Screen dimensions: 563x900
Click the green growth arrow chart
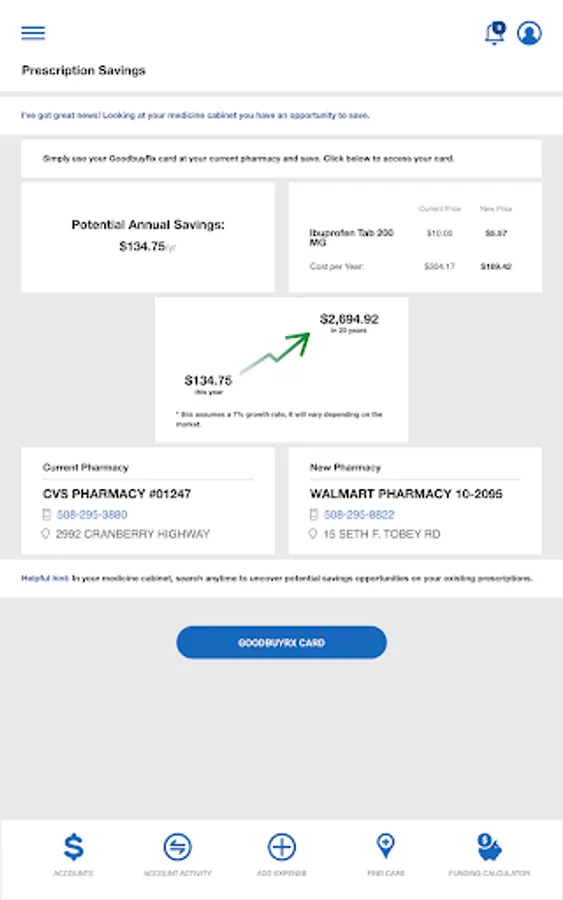coord(275,352)
